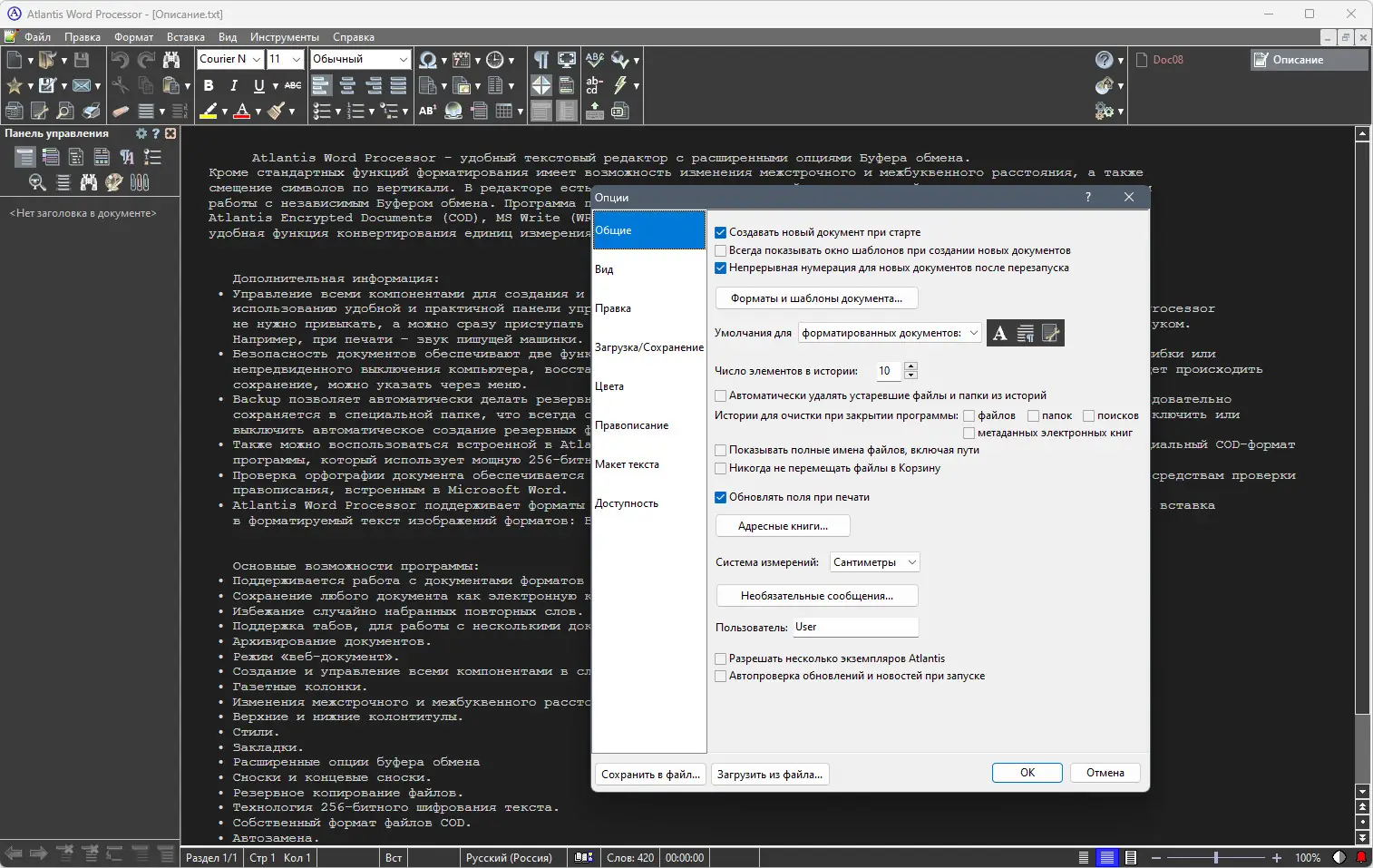Expand the paragraph style dropdown 'Обычный'
This screenshot has height=868, width=1373.
click(404, 59)
